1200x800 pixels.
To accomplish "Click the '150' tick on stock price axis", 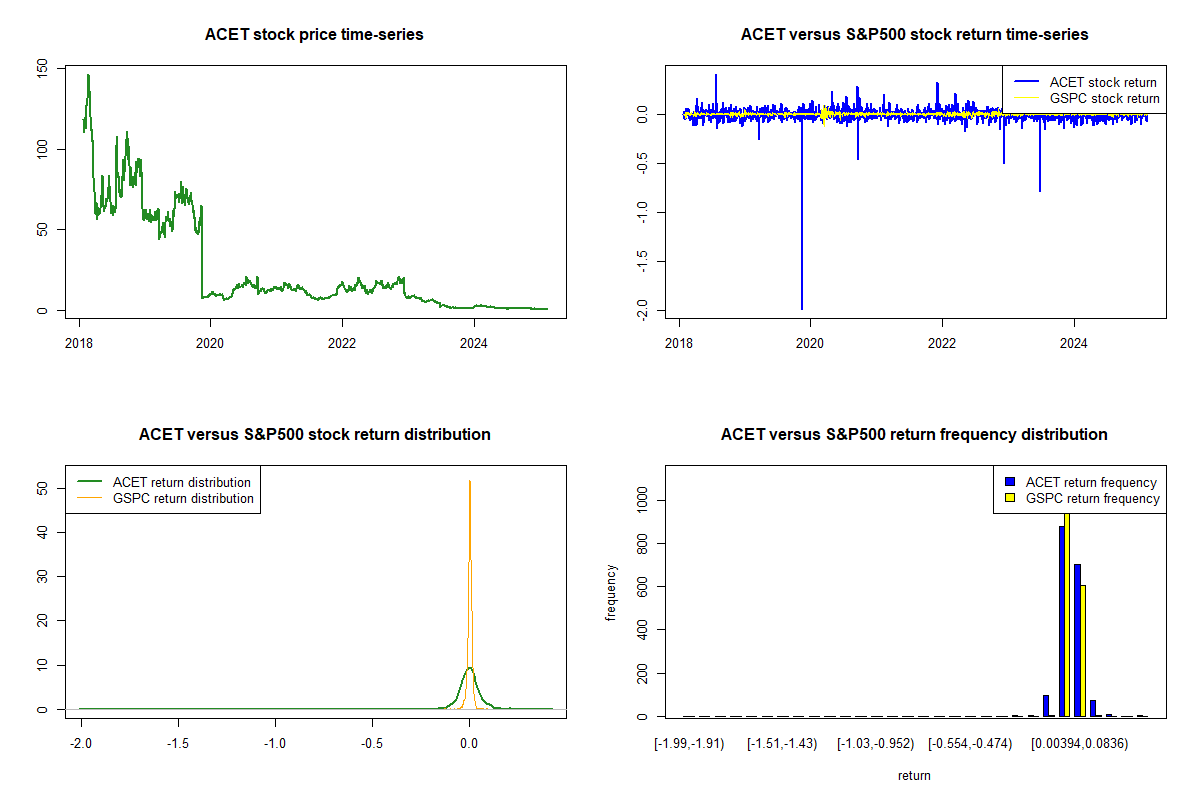I will pyautogui.click(x=43, y=68).
